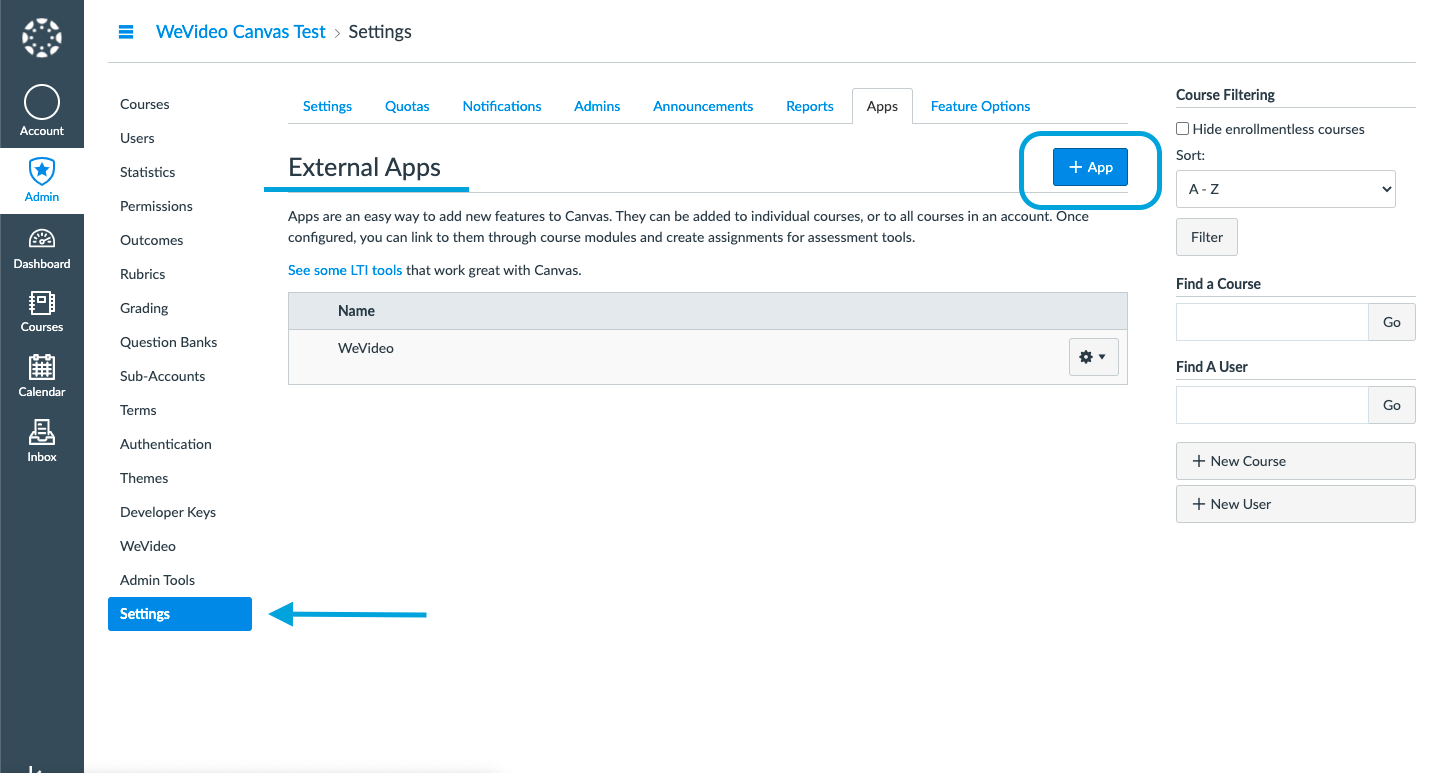Open Rubrics in the account sidebar
Viewport: 1440px width, 773px height.
pos(143,274)
